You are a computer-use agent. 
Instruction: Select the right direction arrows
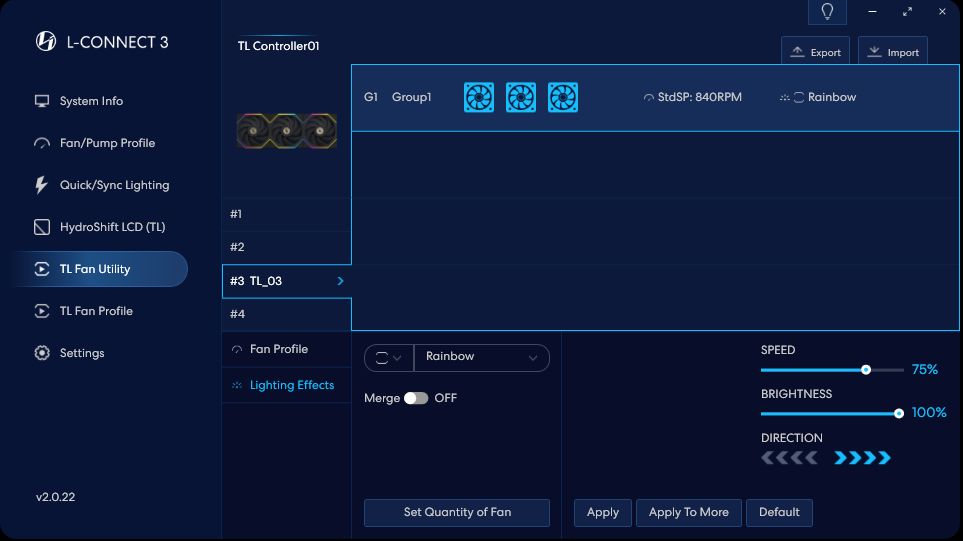(862, 458)
